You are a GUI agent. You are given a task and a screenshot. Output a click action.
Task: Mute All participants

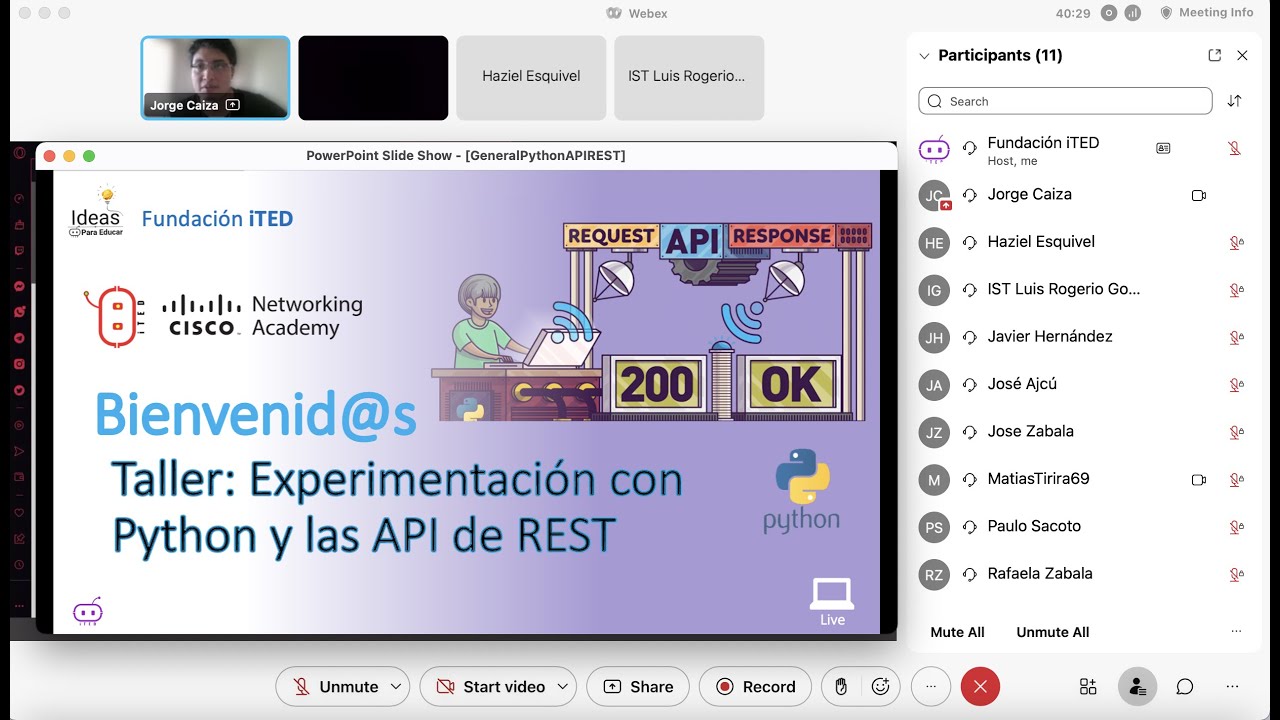(957, 632)
